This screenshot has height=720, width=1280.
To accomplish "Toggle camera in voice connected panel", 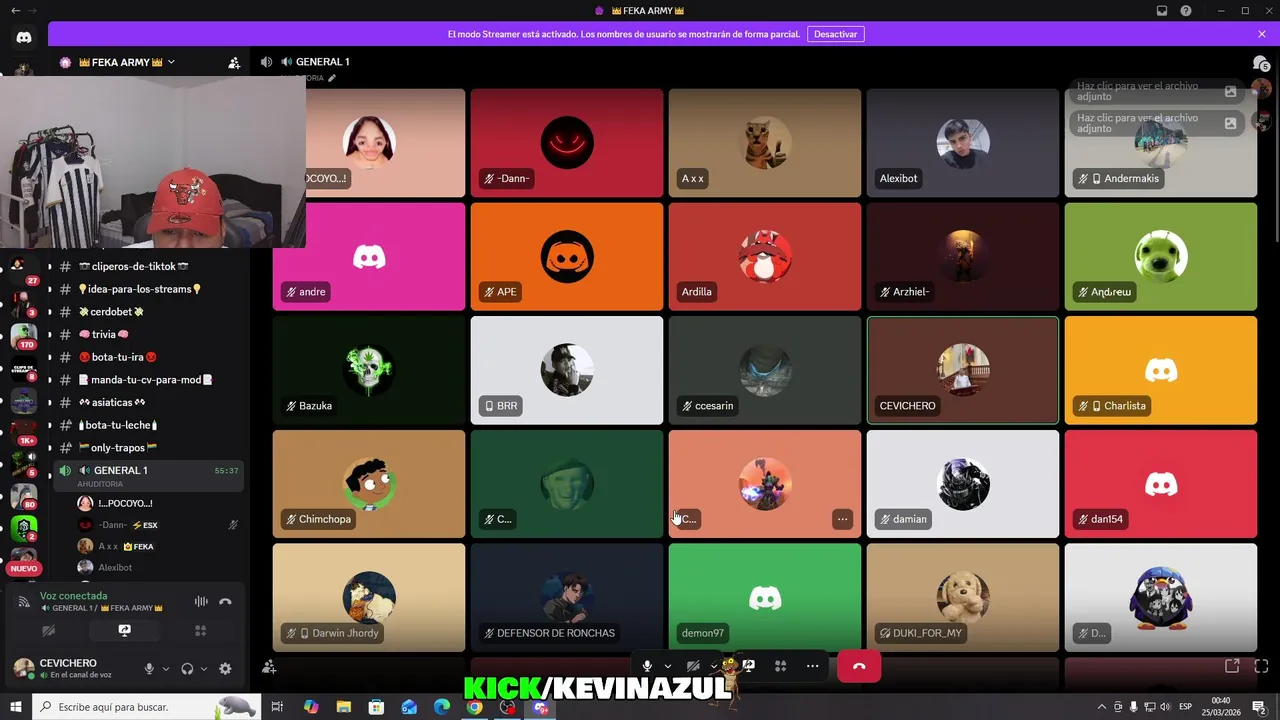I will click(48, 631).
